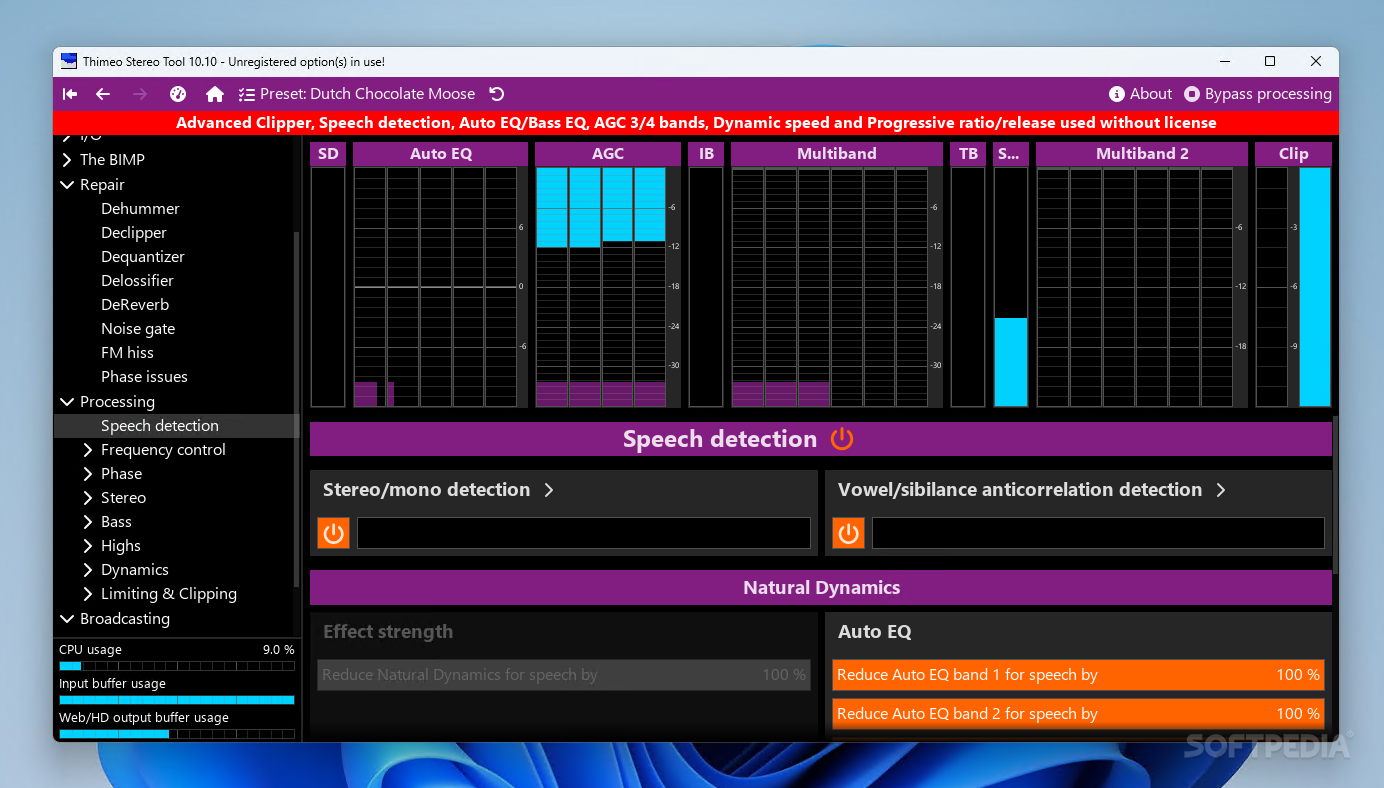Screen dimensions: 1384x788
Task: Adjust Reduce Auto EQ band 1 slider
Action: pyautogui.click(x=1078, y=675)
